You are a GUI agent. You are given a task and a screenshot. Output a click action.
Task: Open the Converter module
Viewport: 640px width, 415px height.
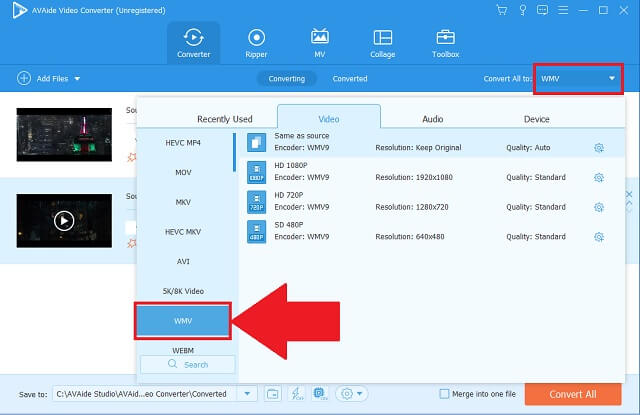point(193,43)
